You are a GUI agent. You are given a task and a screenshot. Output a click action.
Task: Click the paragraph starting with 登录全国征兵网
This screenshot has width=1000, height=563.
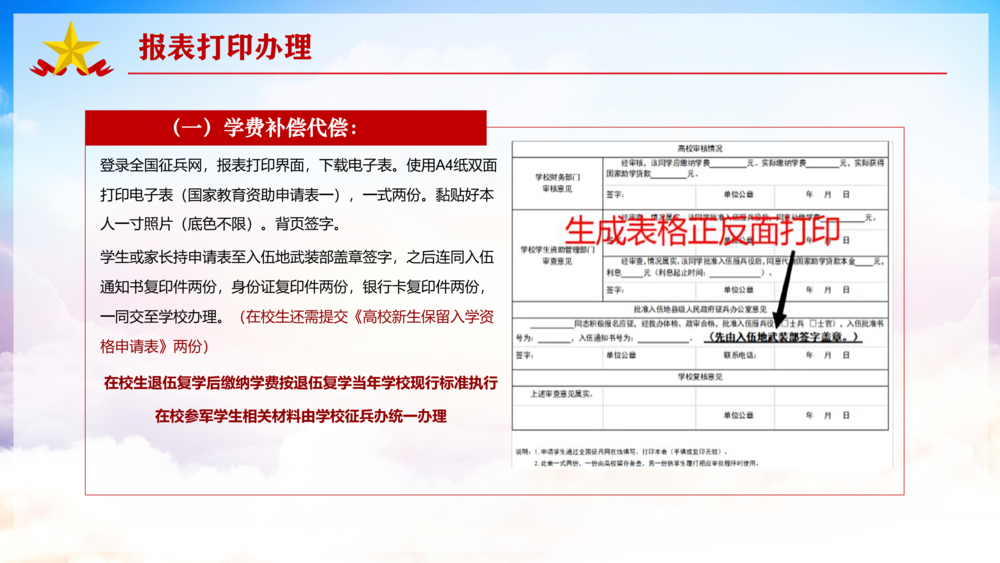point(298,195)
